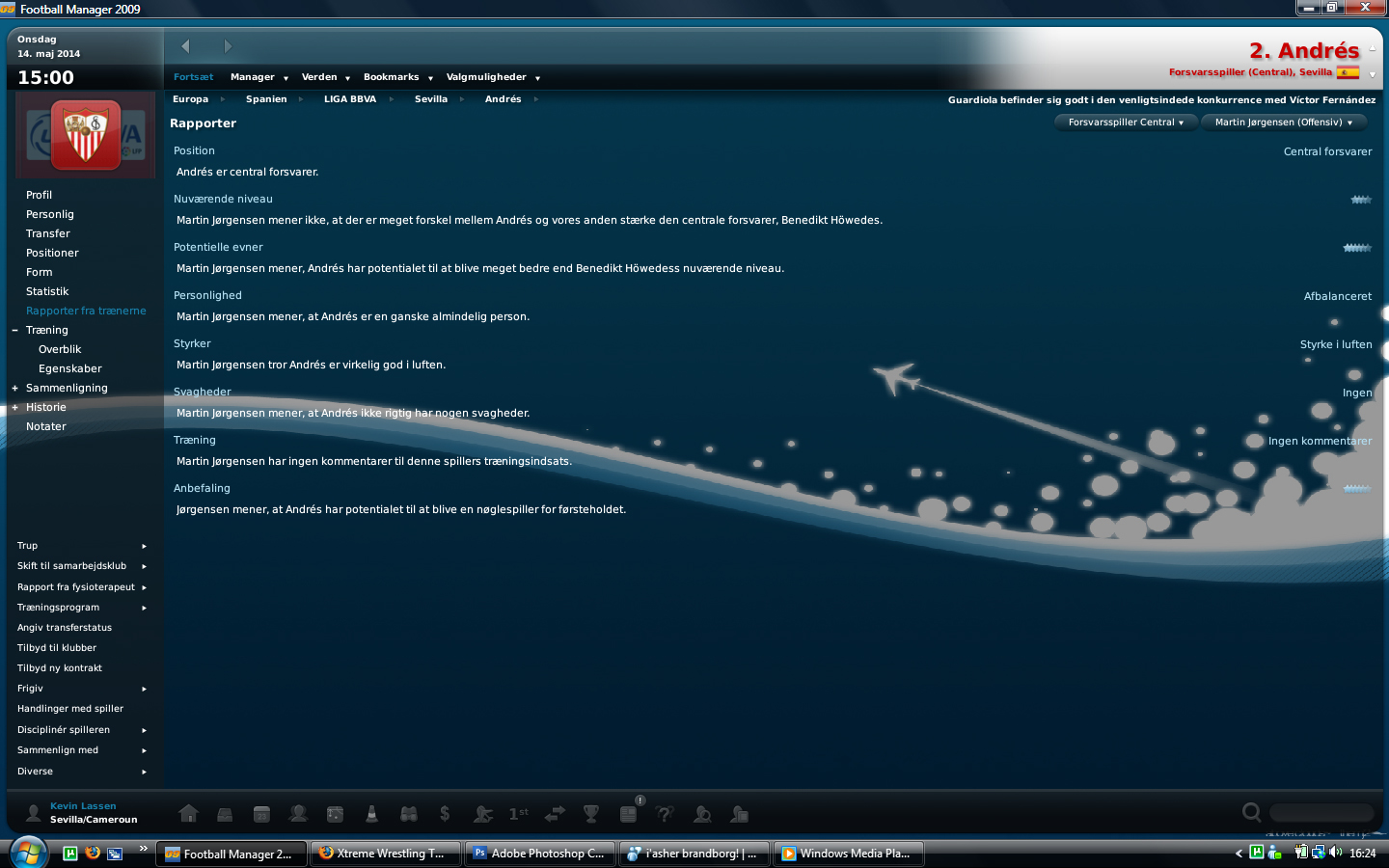Open Skift til samarbejdsklub submenu
The image size is (1389, 868).
[82, 566]
